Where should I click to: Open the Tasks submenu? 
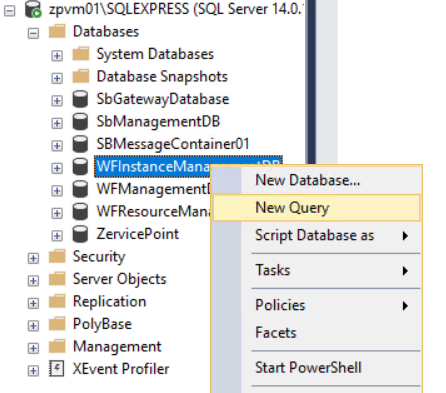[317, 270]
